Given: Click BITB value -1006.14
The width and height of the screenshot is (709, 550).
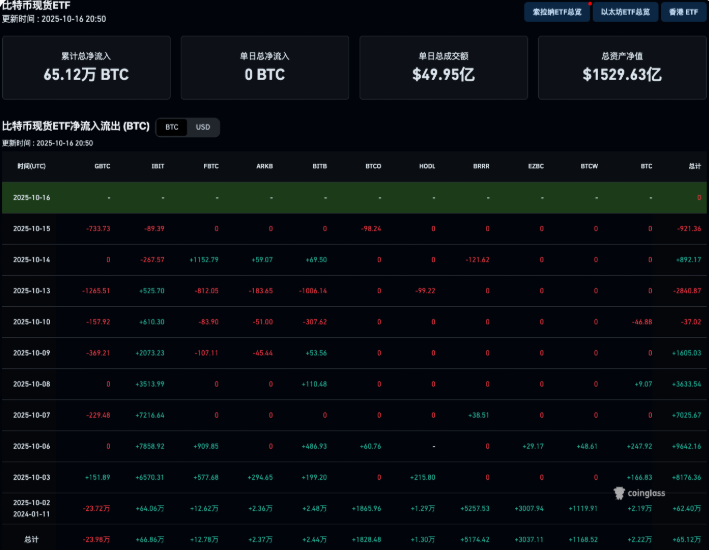Looking at the screenshot, I should point(313,291).
